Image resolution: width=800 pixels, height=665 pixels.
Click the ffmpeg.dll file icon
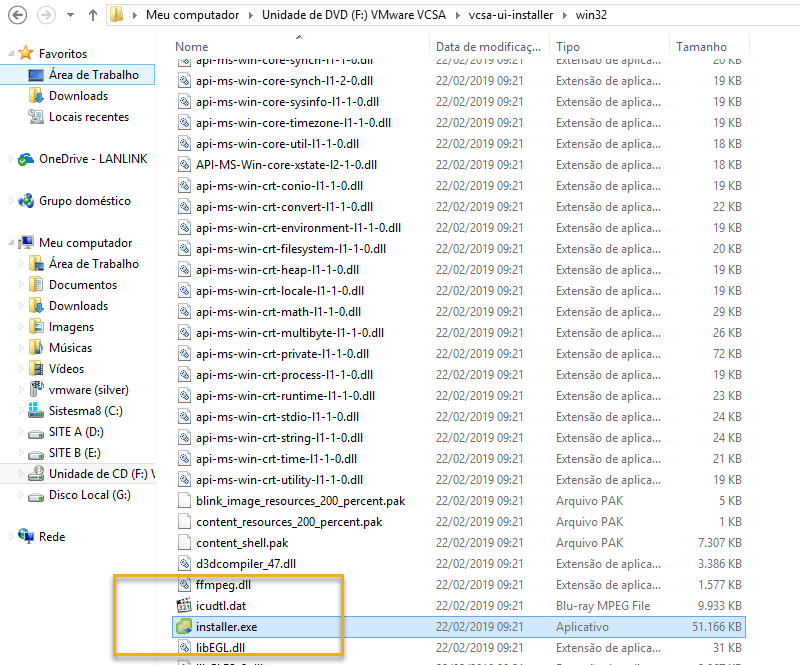tap(183, 585)
